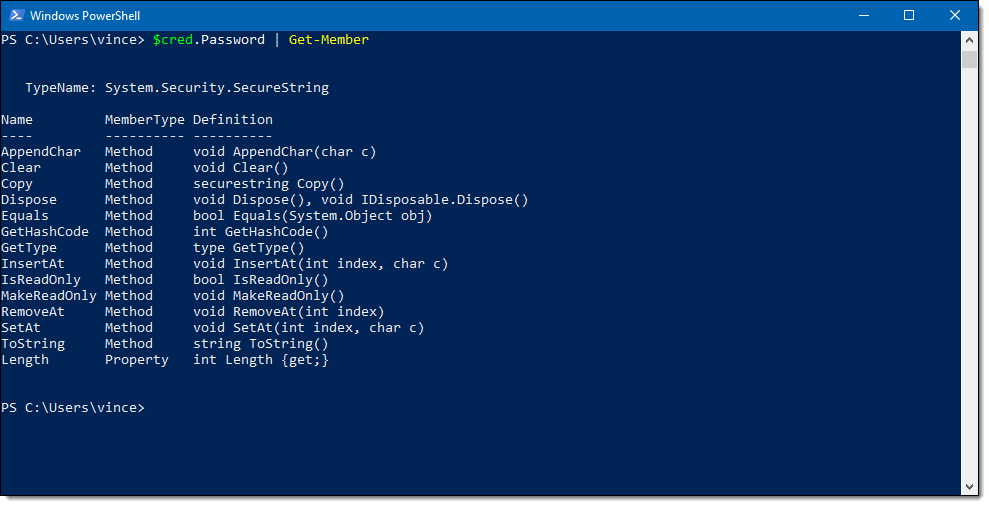Click the $cred variable in the command

[x=173, y=40]
